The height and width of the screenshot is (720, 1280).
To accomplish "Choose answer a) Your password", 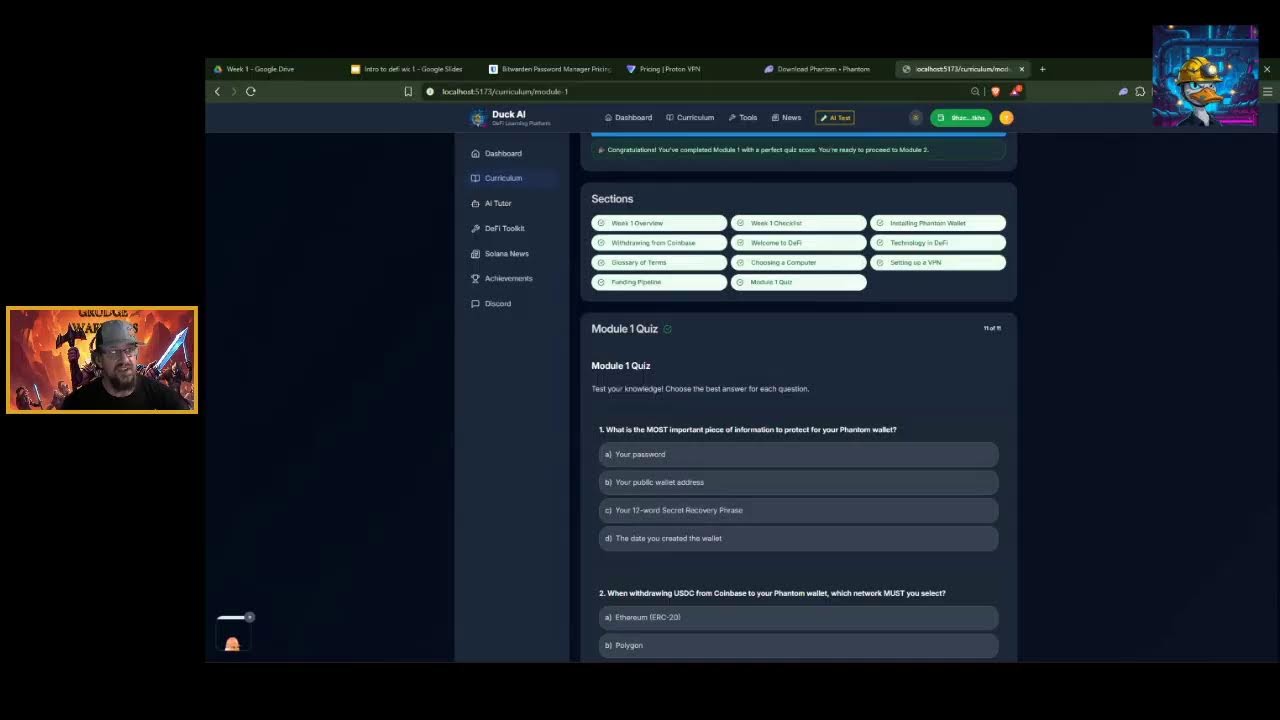I will pyautogui.click(x=798, y=454).
